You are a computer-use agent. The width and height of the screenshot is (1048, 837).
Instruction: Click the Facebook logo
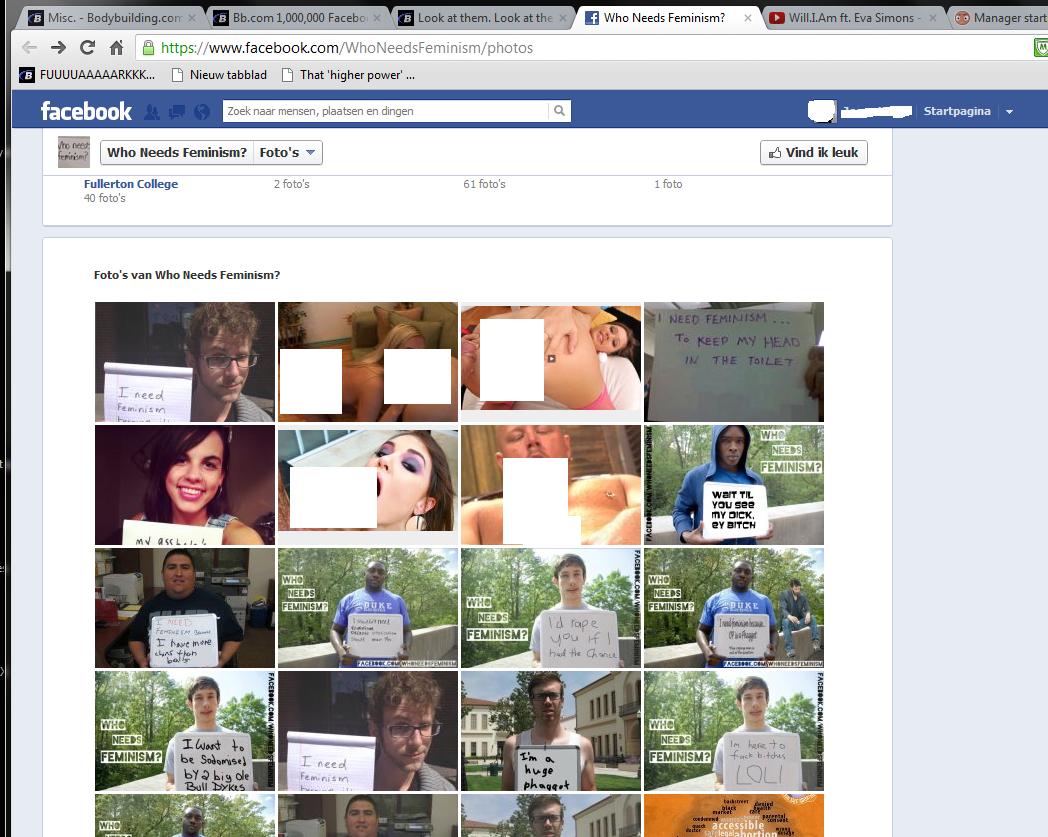tap(86, 111)
